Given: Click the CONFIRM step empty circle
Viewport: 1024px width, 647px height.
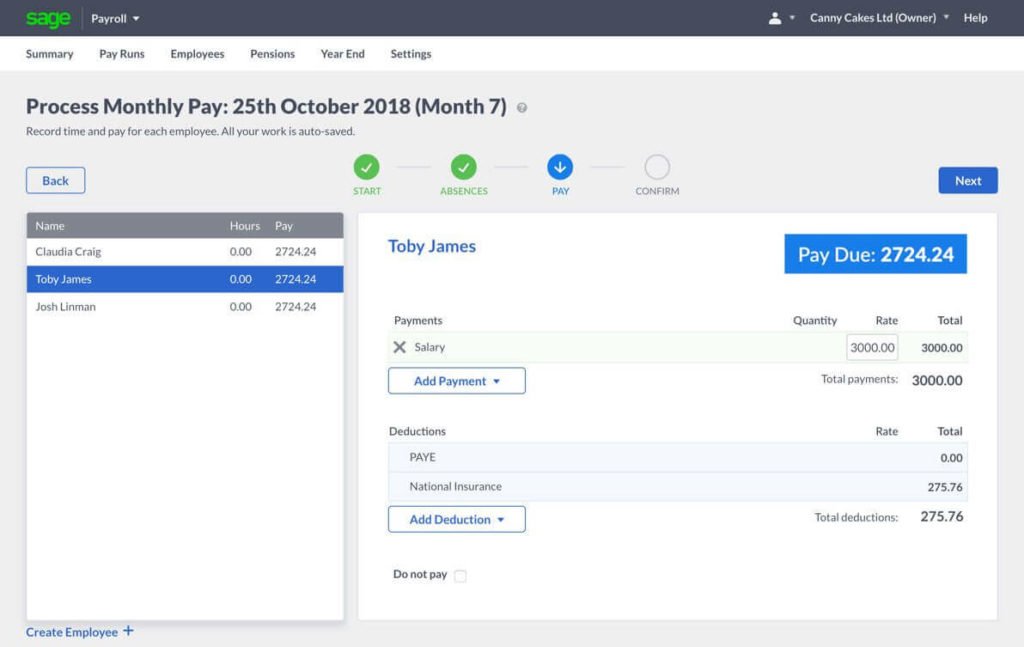Looking at the screenshot, I should coord(657,167).
